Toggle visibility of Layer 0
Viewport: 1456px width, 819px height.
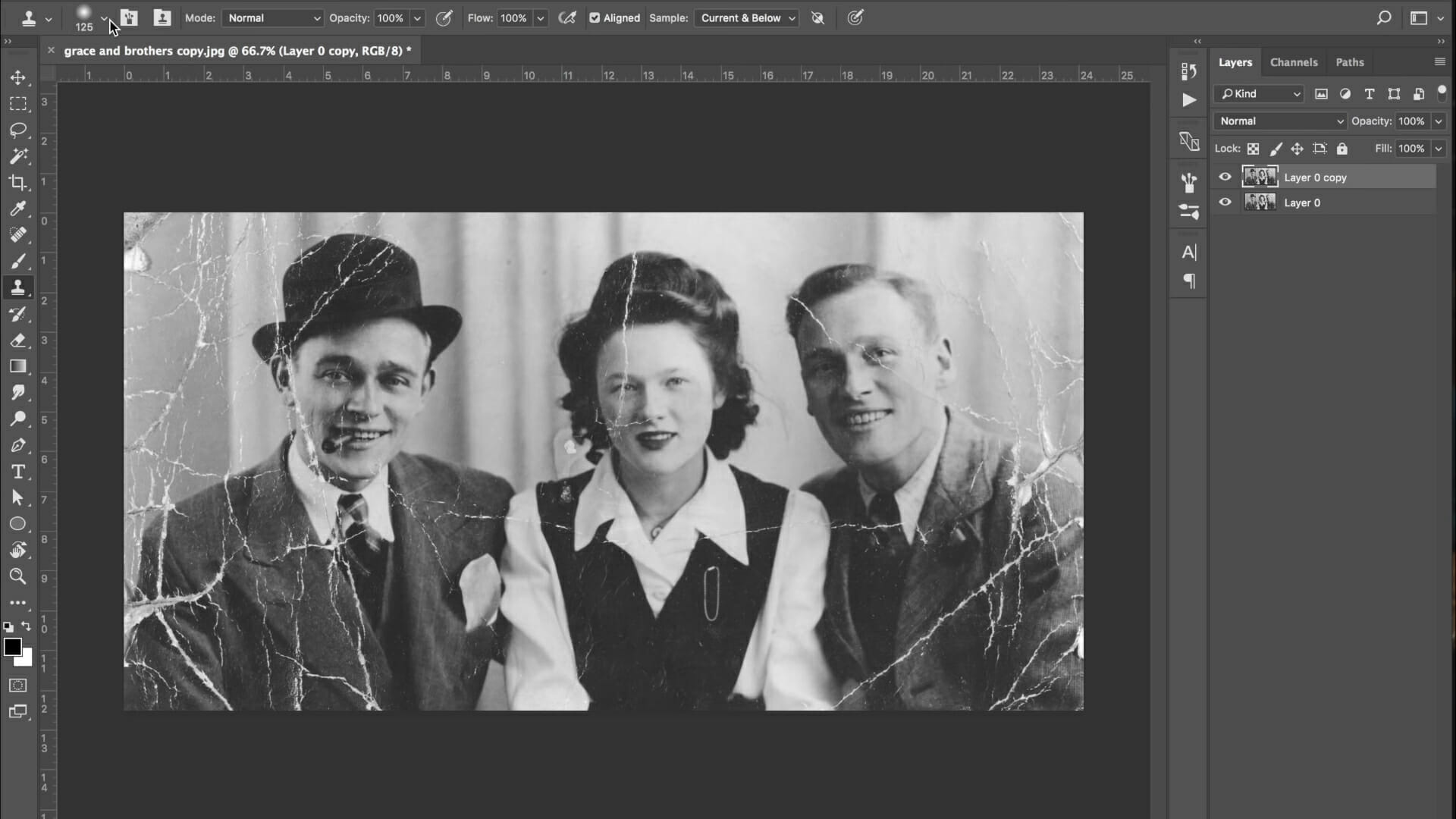point(1225,202)
